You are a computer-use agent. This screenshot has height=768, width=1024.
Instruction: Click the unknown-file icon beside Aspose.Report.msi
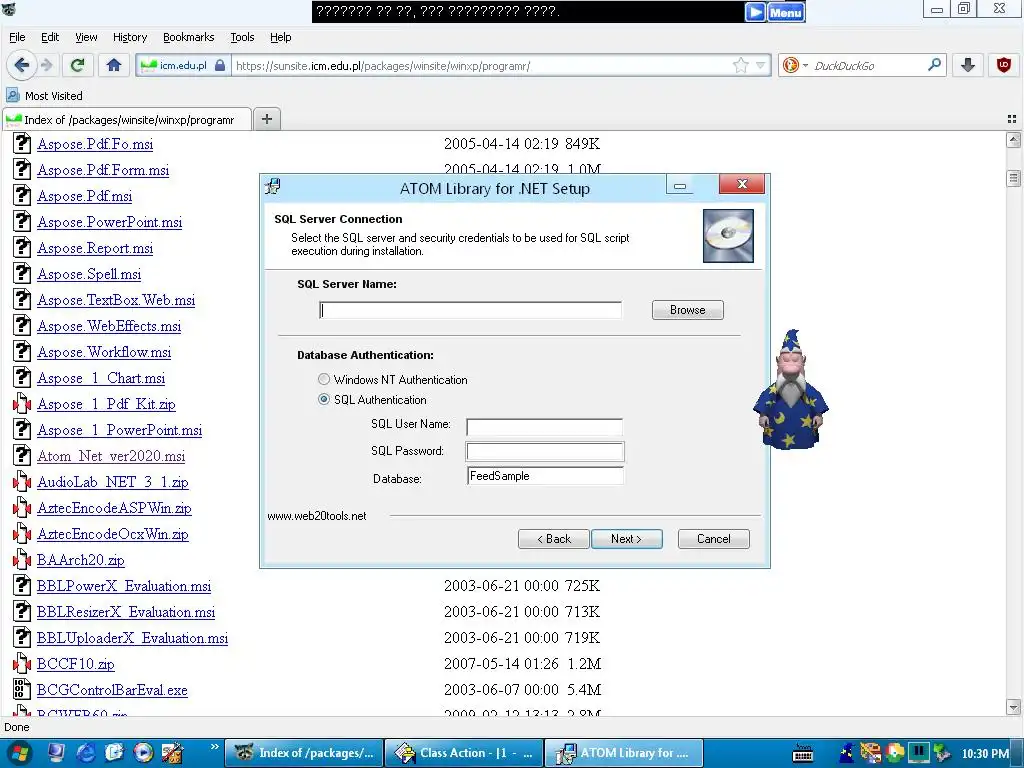coord(22,248)
